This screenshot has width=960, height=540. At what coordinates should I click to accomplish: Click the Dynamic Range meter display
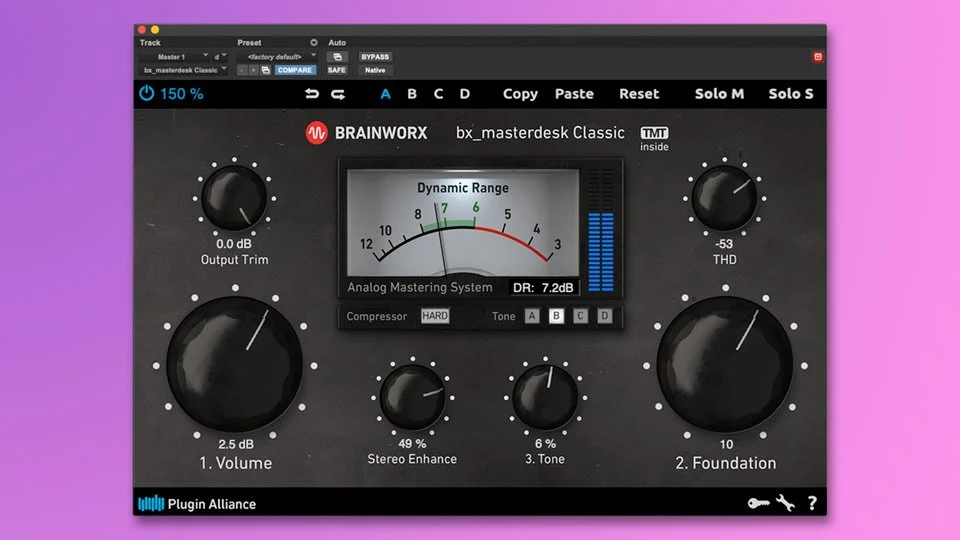pyautogui.click(x=463, y=223)
